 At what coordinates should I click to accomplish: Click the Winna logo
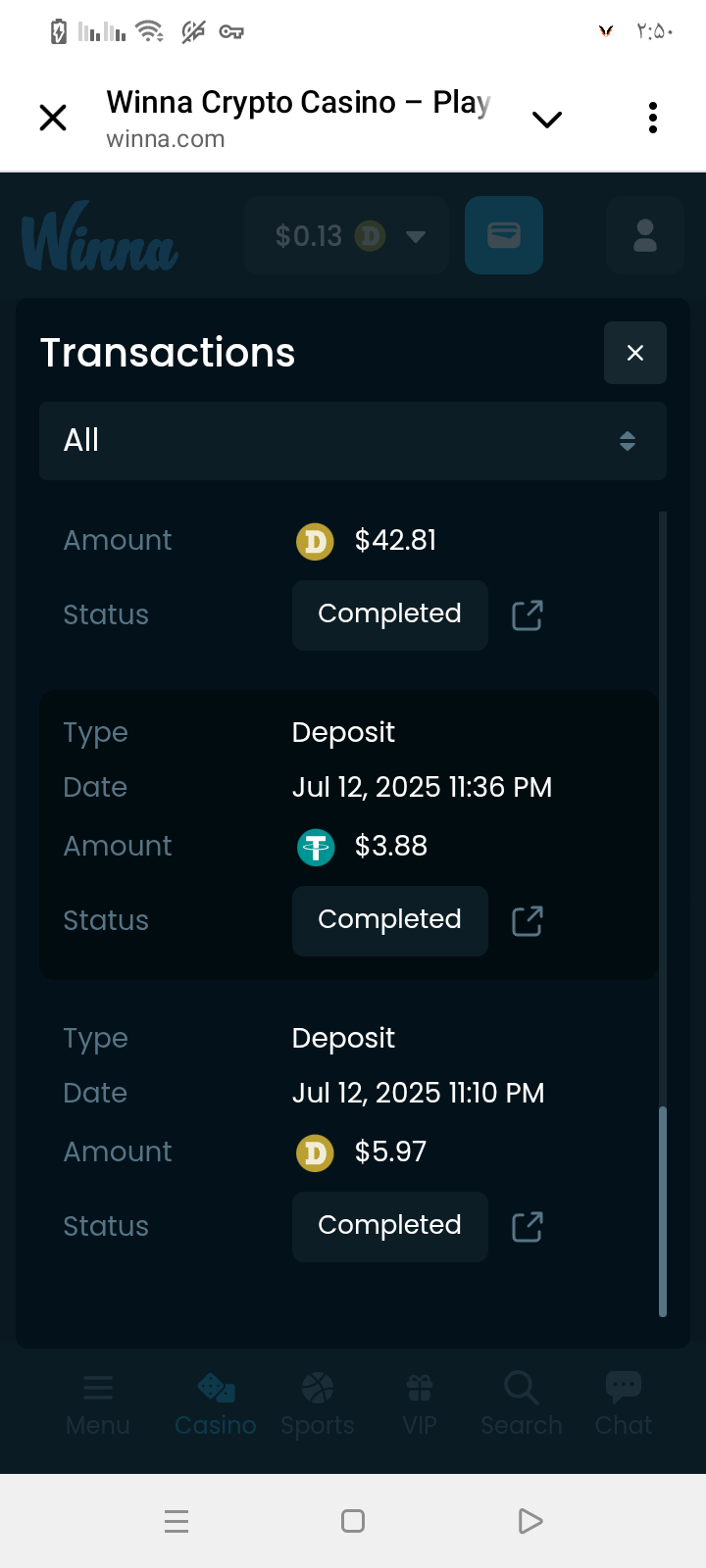[x=100, y=237]
